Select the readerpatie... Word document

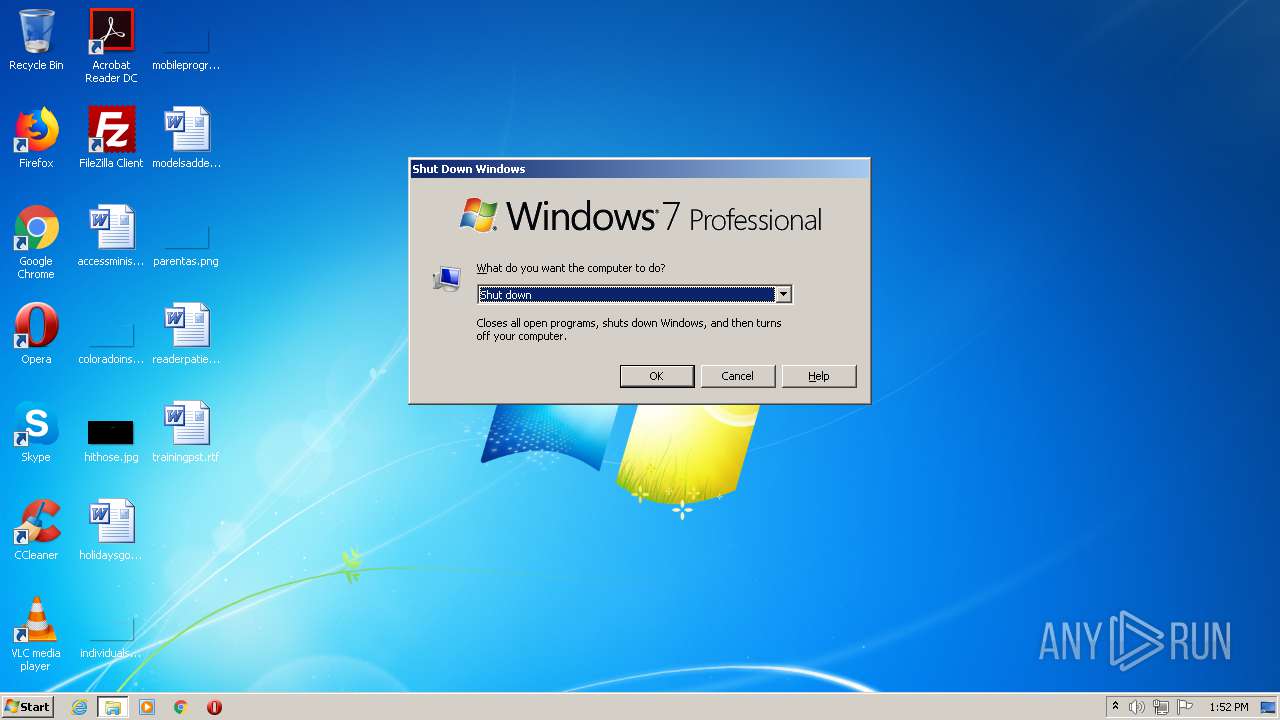[x=186, y=334]
